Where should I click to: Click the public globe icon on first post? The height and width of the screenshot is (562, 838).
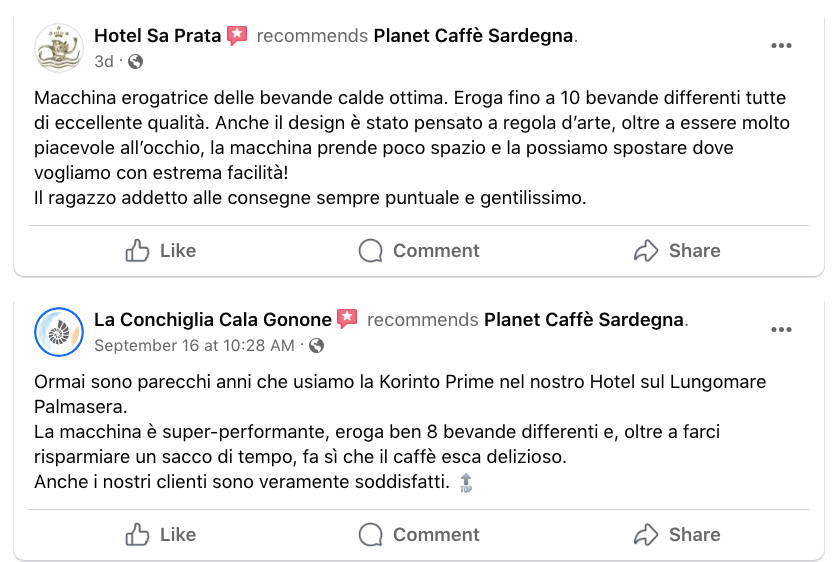click(x=136, y=62)
